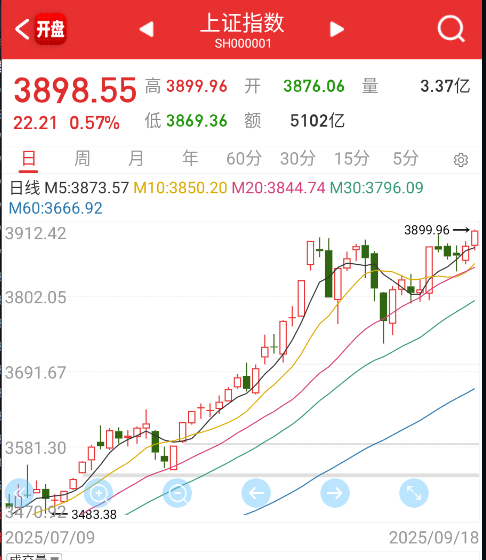Open the 开盘 app icon
The width and height of the screenshot is (486, 560).
50,29
